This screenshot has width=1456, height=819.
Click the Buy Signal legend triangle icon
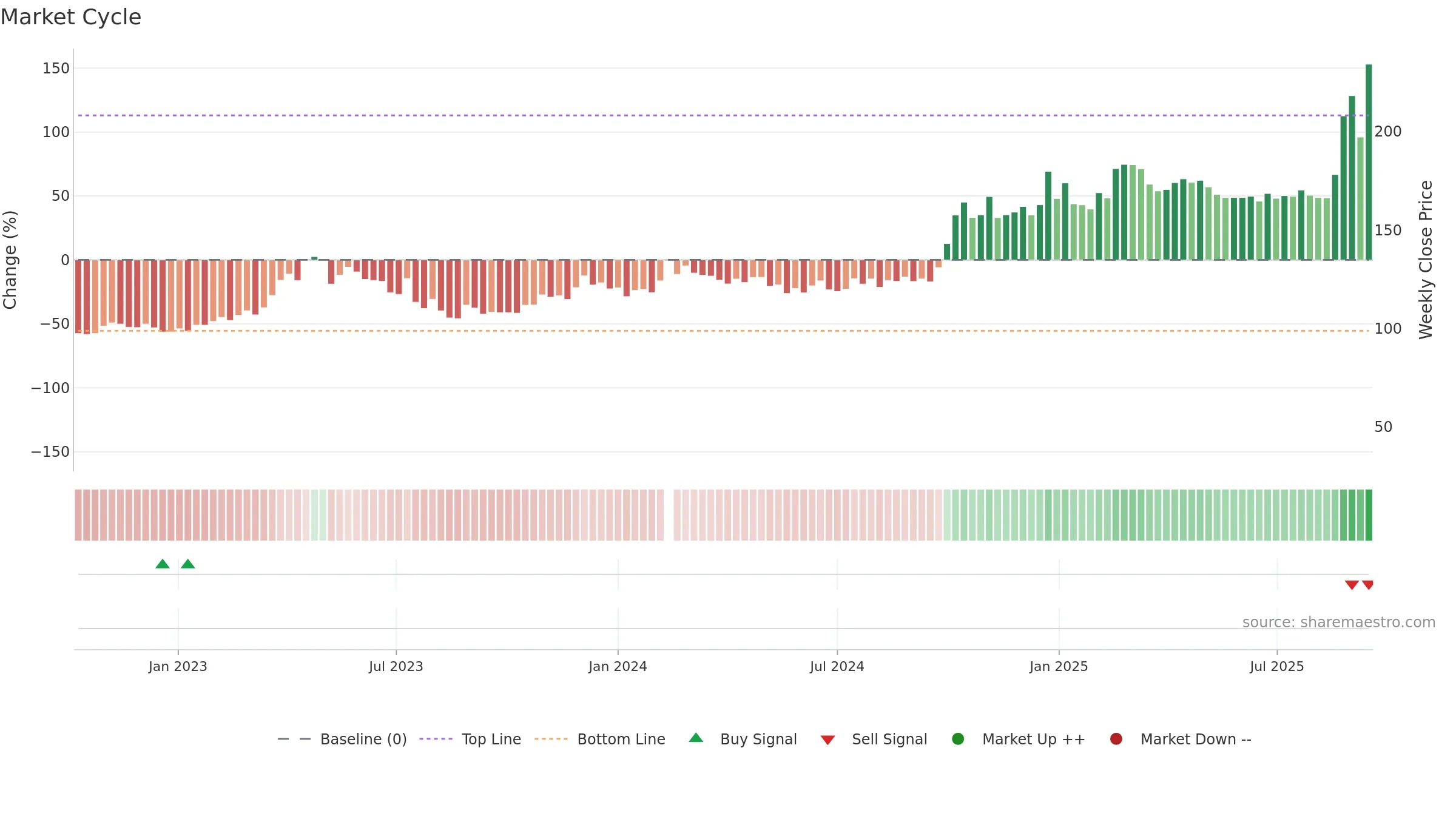696,738
